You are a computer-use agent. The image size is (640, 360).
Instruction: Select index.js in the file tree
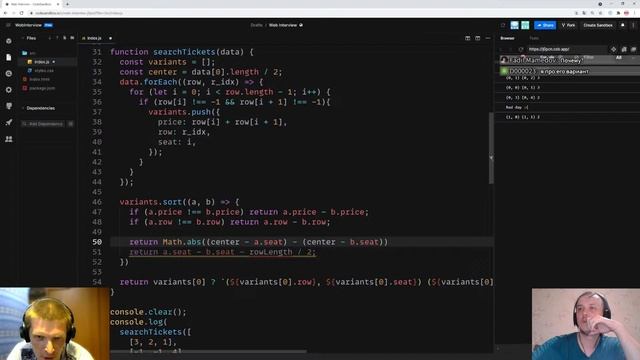click(42, 62)
